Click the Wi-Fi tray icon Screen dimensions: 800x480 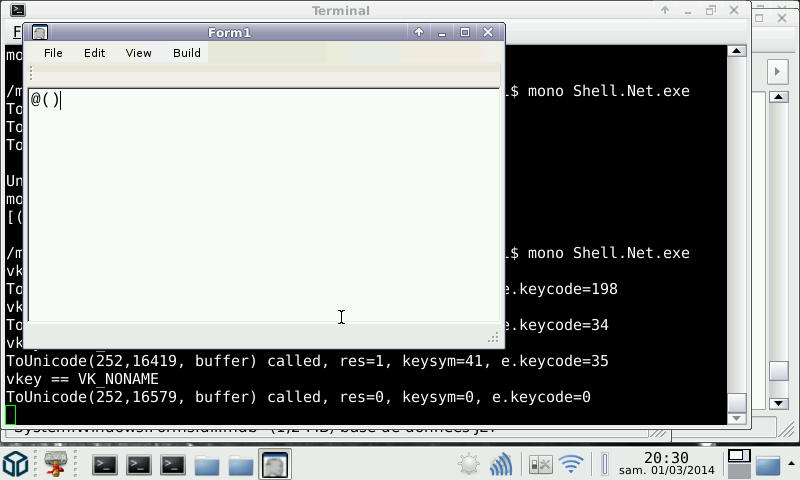point(571,464)
